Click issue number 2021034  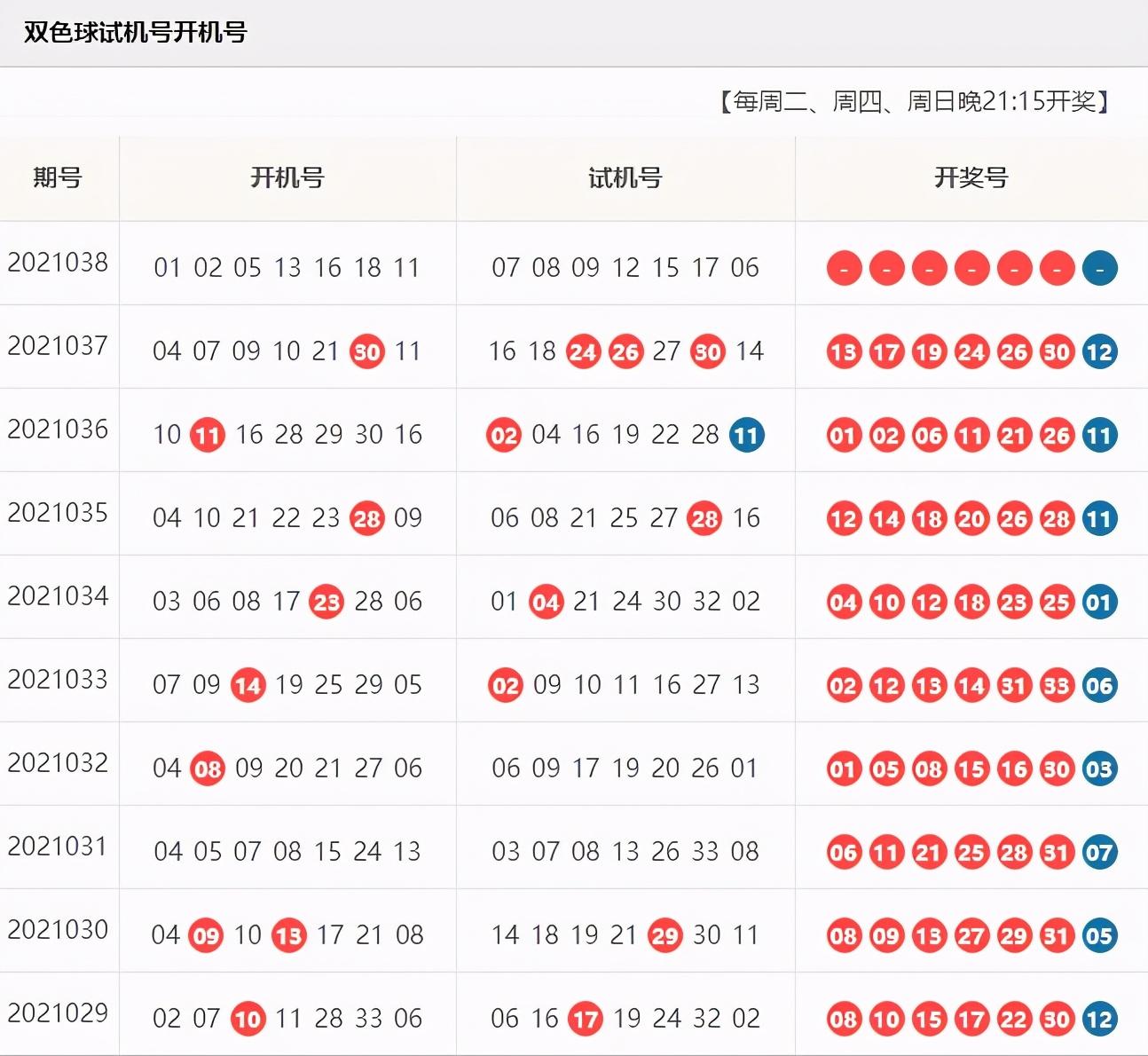tap(58, 596)
